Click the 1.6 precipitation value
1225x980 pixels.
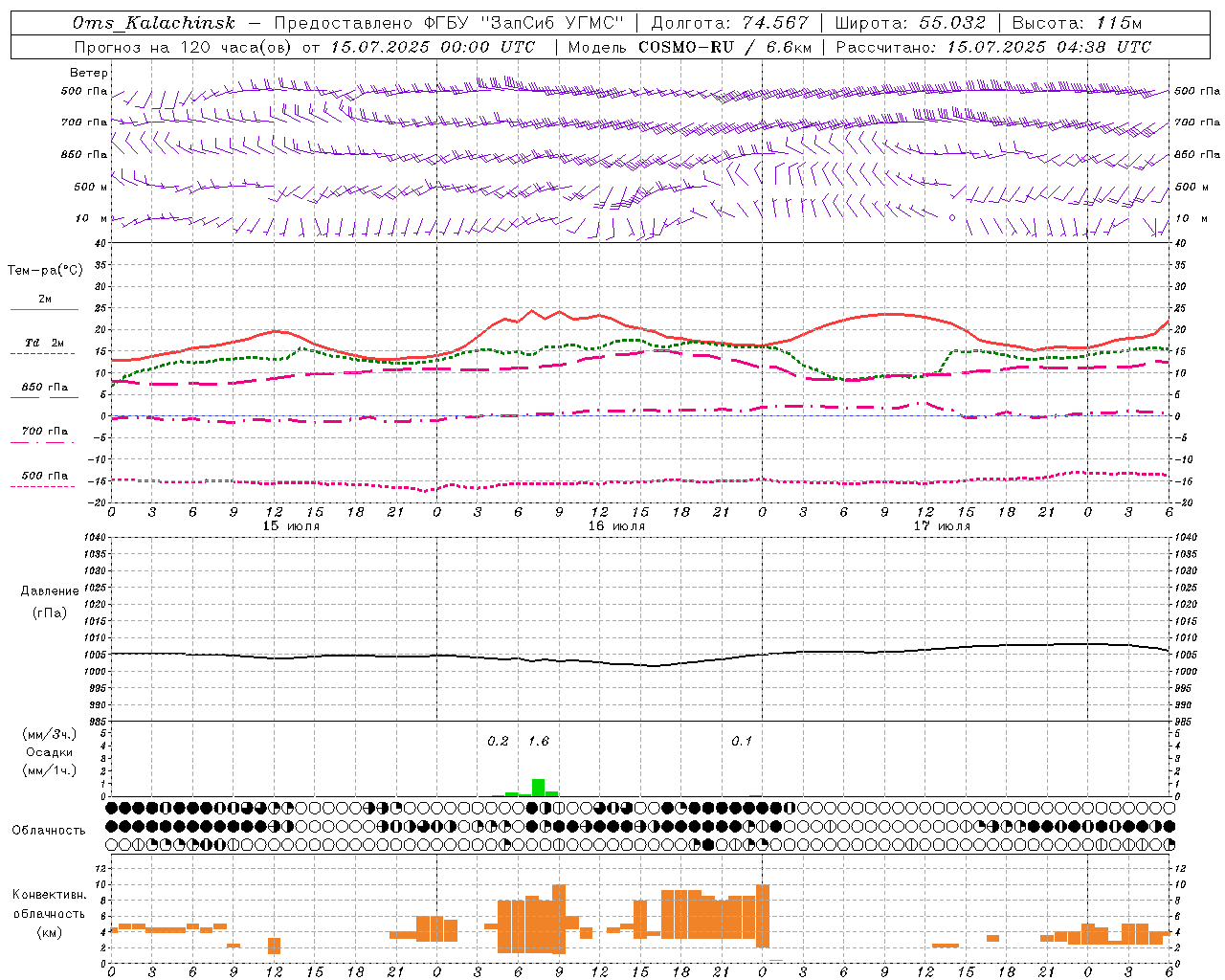539,741
